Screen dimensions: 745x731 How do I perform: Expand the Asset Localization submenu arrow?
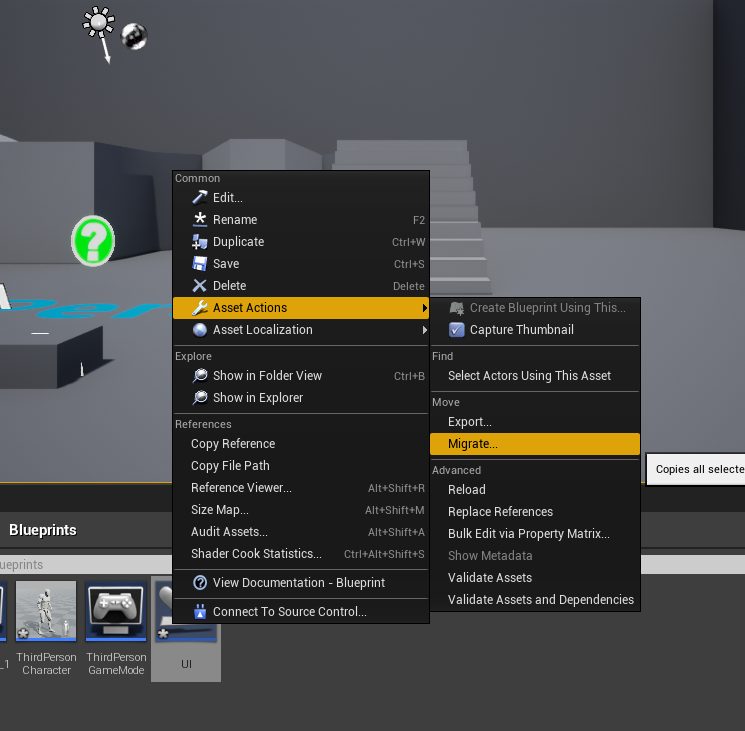pyautogui.click(x=424, y=330)
